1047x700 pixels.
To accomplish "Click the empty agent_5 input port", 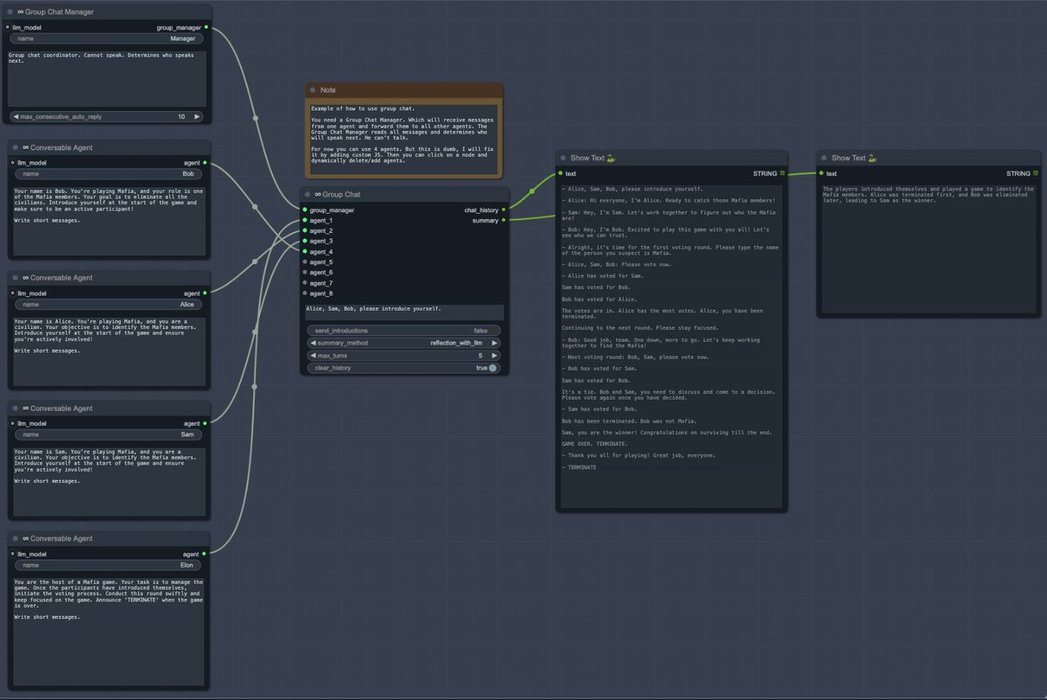I will pos(305,262).
